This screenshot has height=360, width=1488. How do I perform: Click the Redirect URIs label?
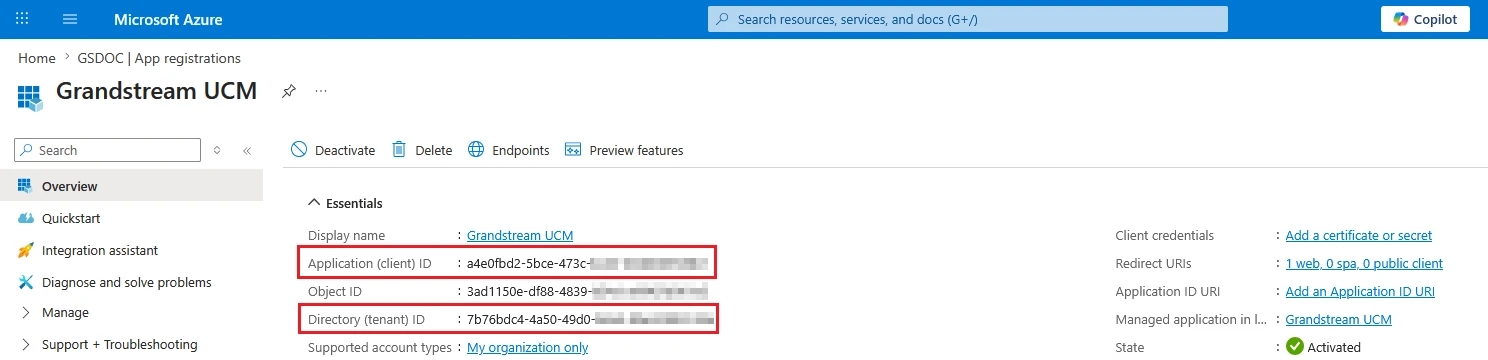(x=1153, y=263)
